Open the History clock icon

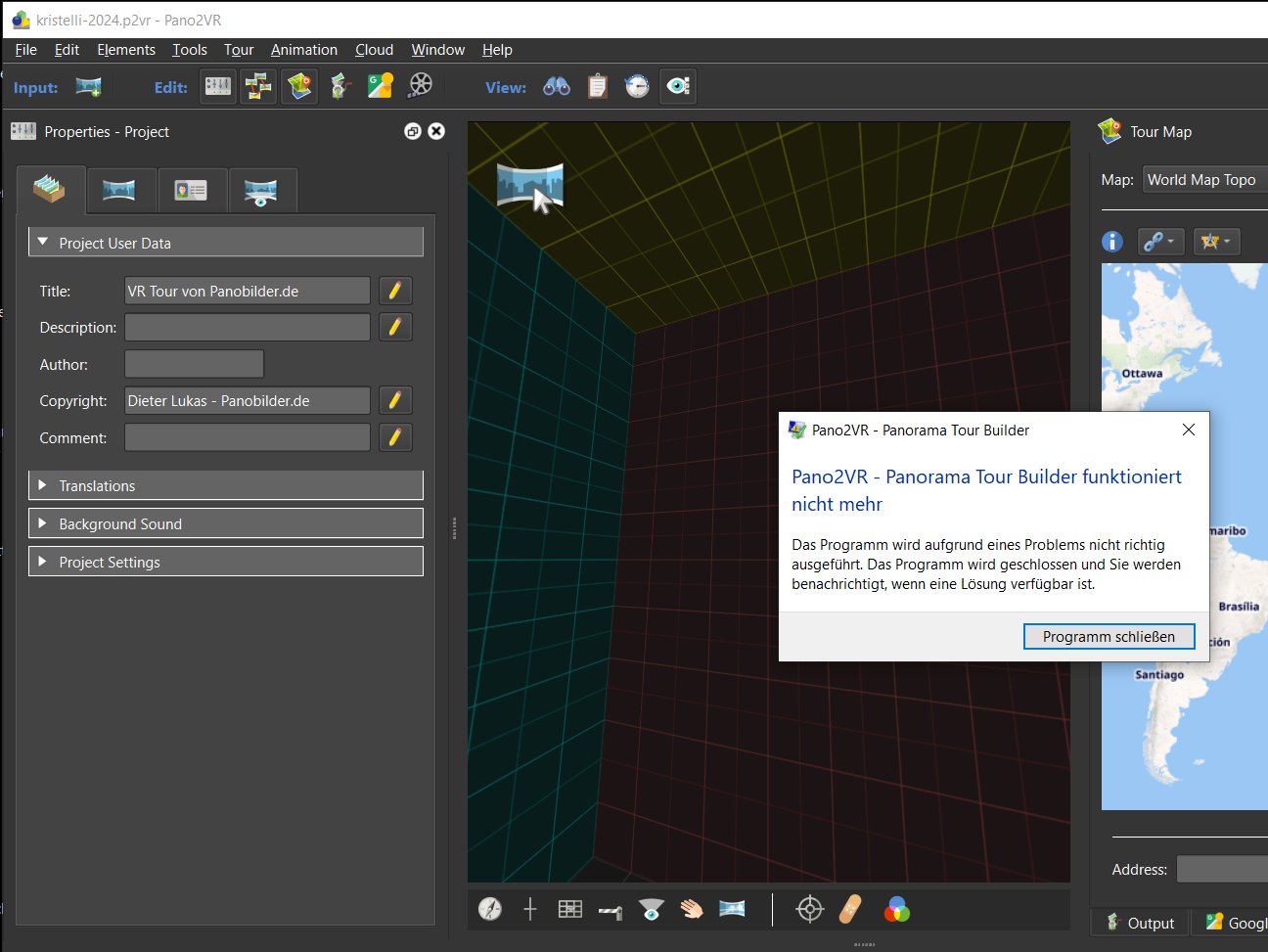[637, 86]
